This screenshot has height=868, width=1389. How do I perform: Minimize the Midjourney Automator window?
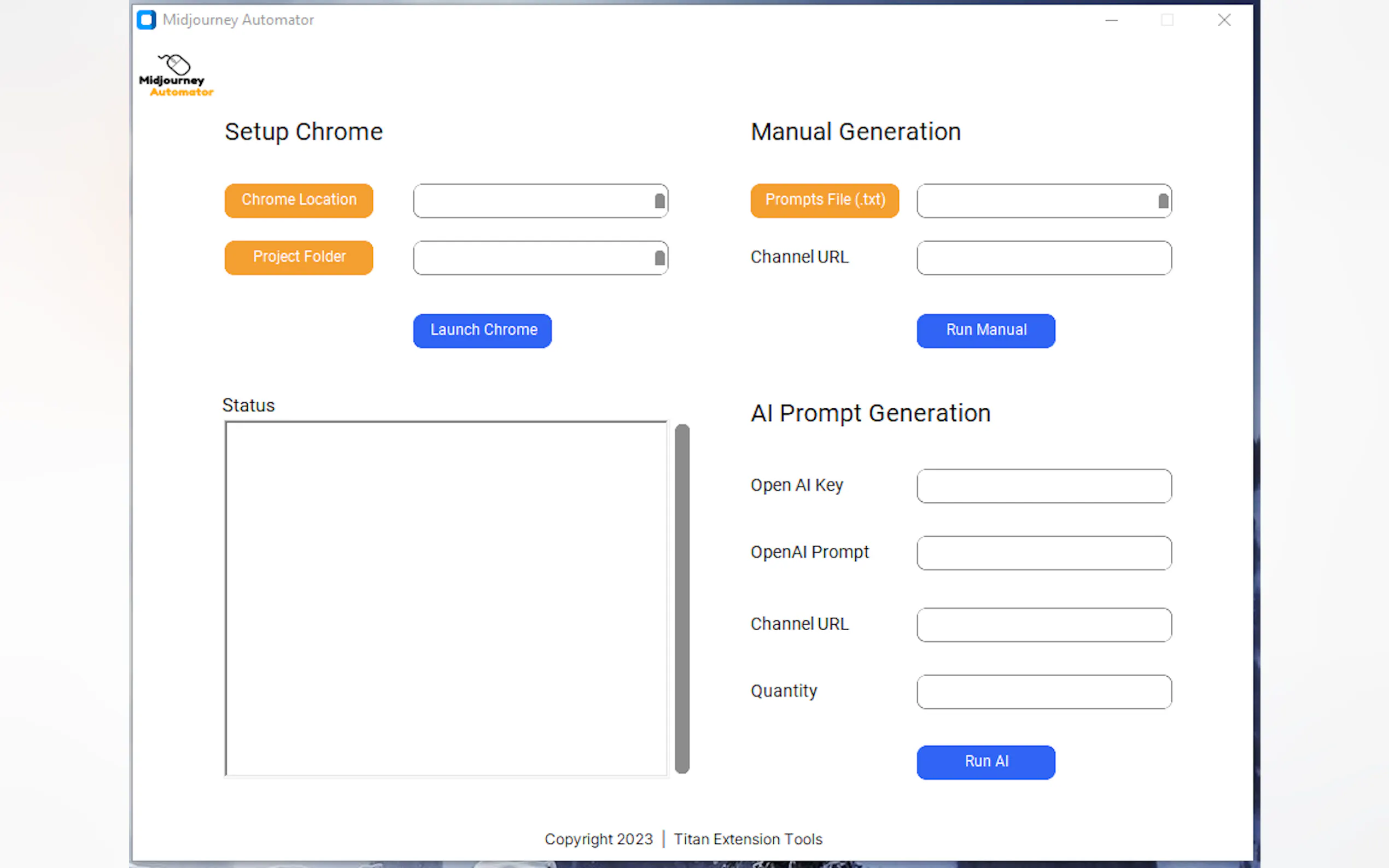click(x=1111, y=20)
